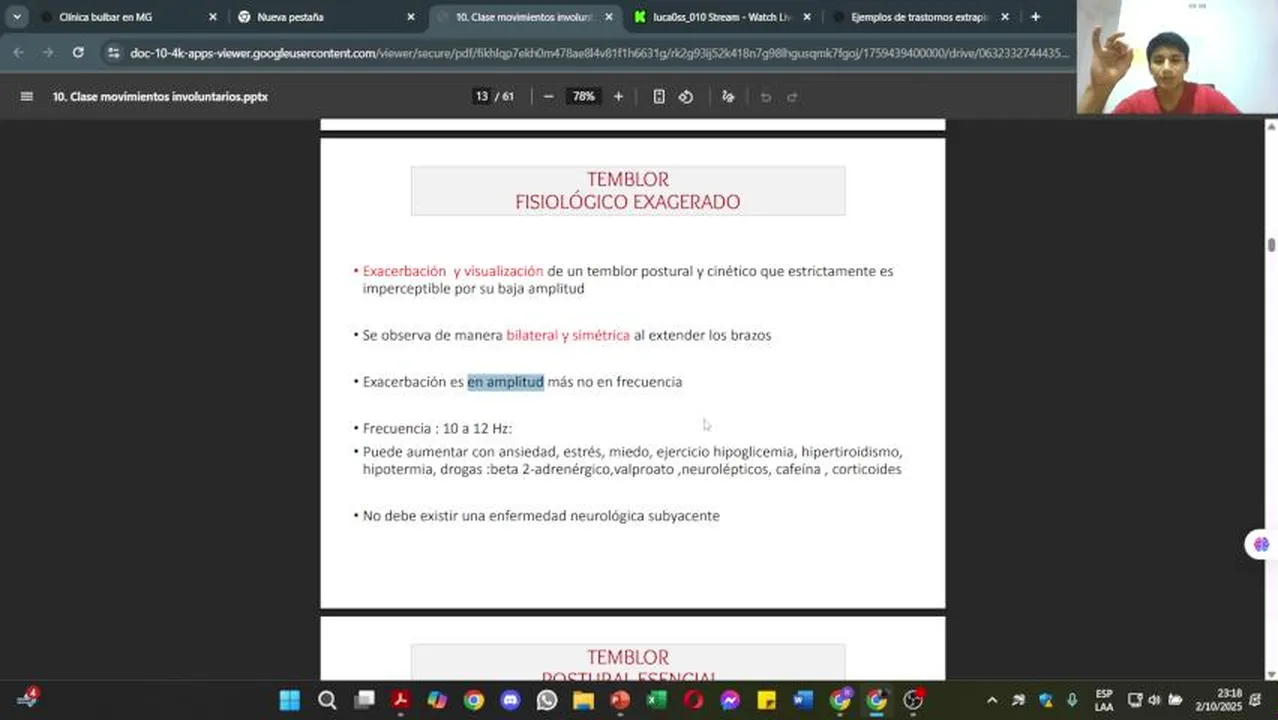
Task: Open Opera browser from taskbar
Action: click(693, 700)
